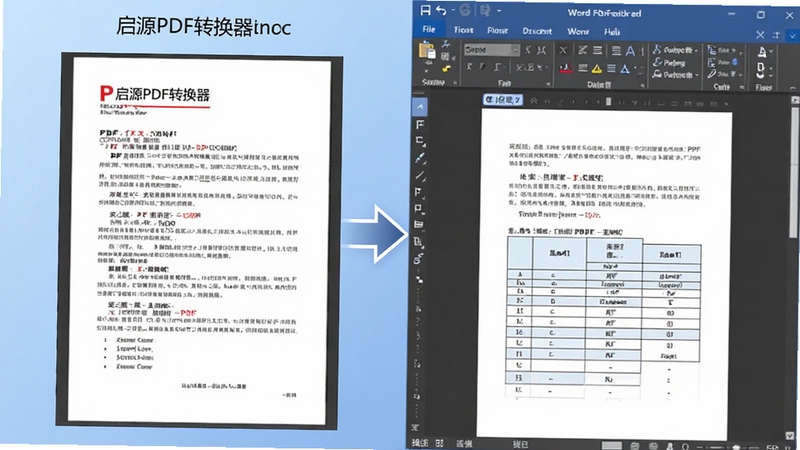The image size is (800, 450).
Task: Toggle the first bold-style button under font box
Action: coord(469,67)
